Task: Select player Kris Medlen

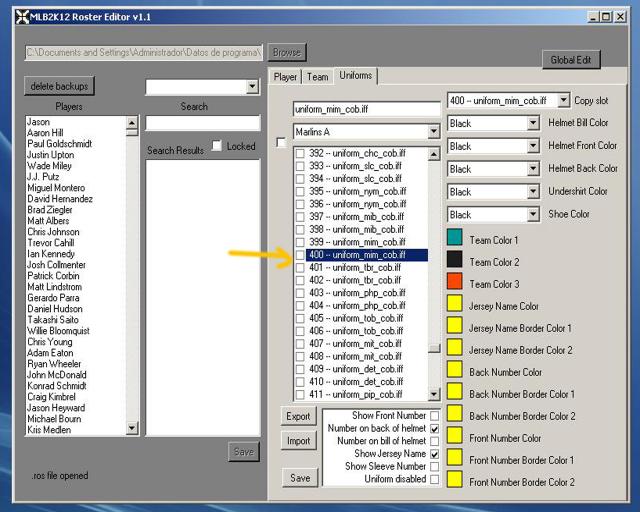Action: tap(49, 430)
